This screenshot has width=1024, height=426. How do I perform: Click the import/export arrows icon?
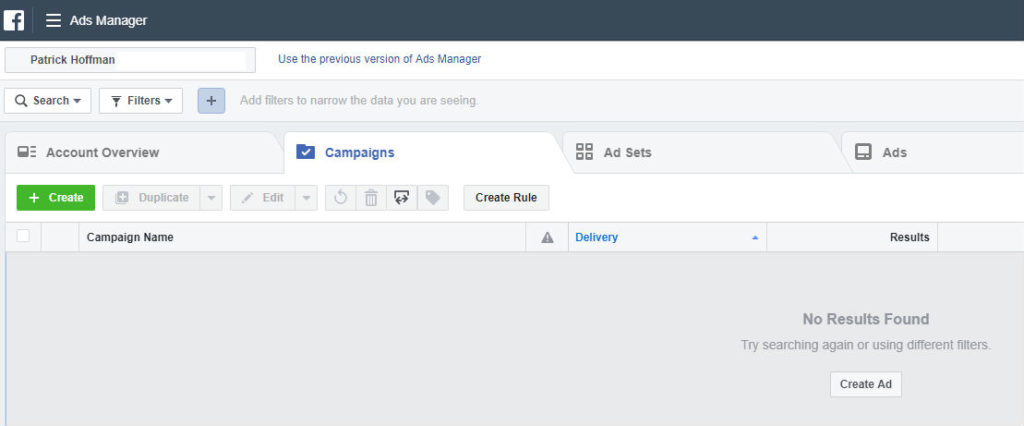(x=402, y=197)
